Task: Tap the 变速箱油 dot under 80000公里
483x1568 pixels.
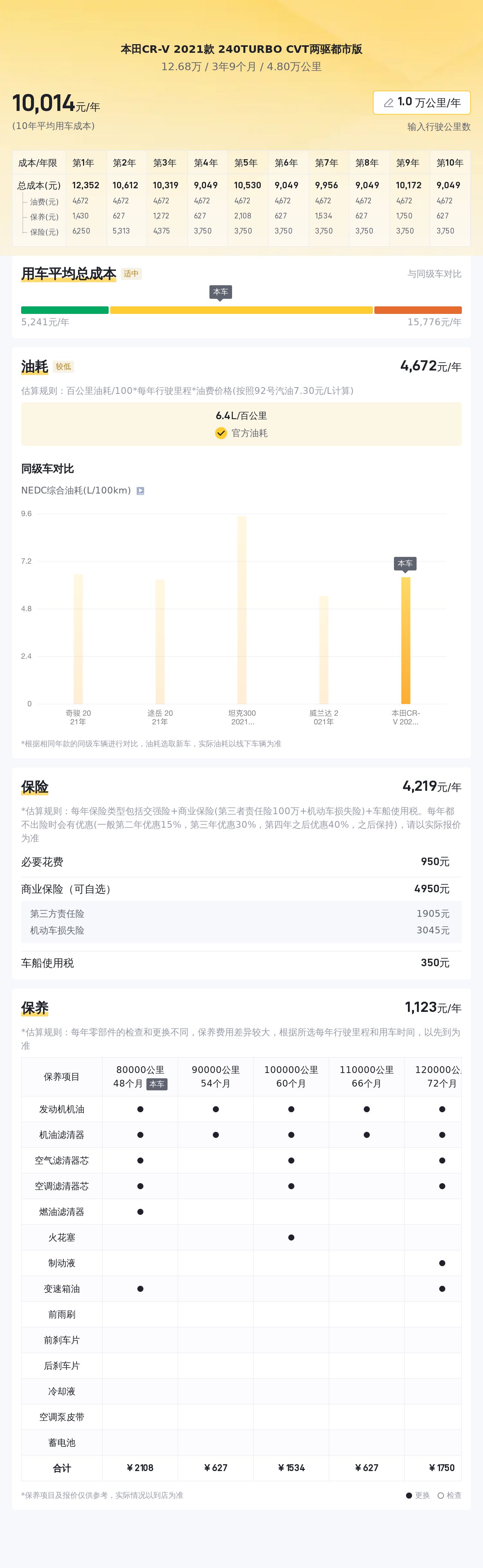Action: [140, 1288]
